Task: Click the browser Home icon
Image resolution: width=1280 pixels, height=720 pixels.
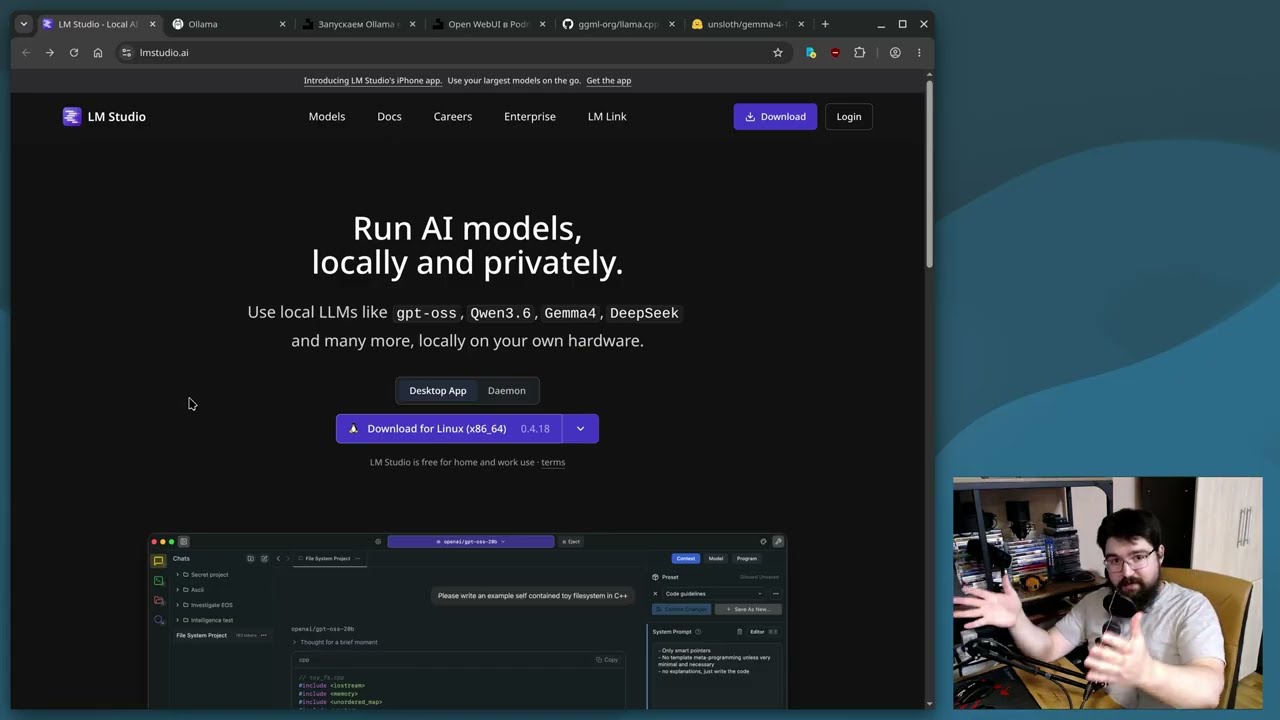Action: click(x=98, y=53)
